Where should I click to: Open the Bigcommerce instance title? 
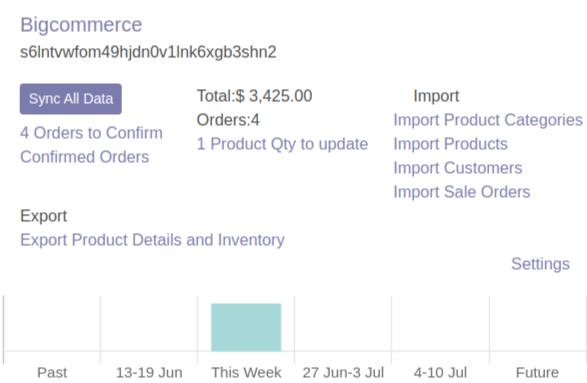(81, 25)
